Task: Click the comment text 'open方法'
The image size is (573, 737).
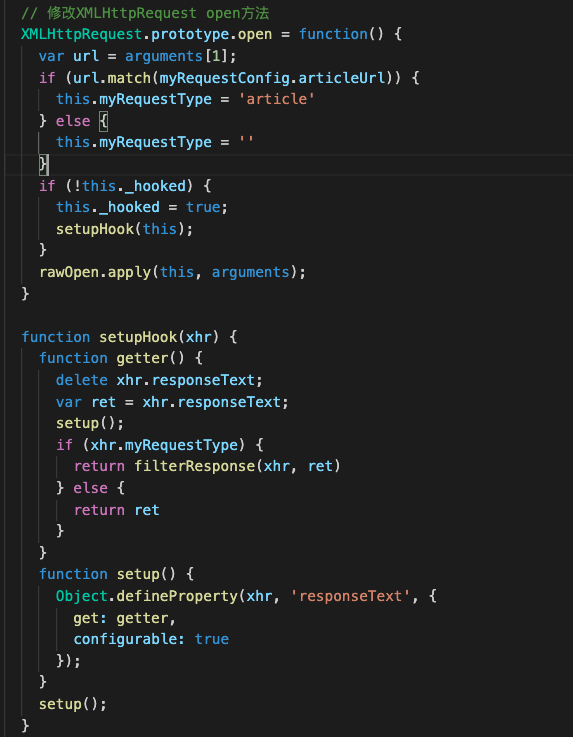Action: tap(237, 13)
